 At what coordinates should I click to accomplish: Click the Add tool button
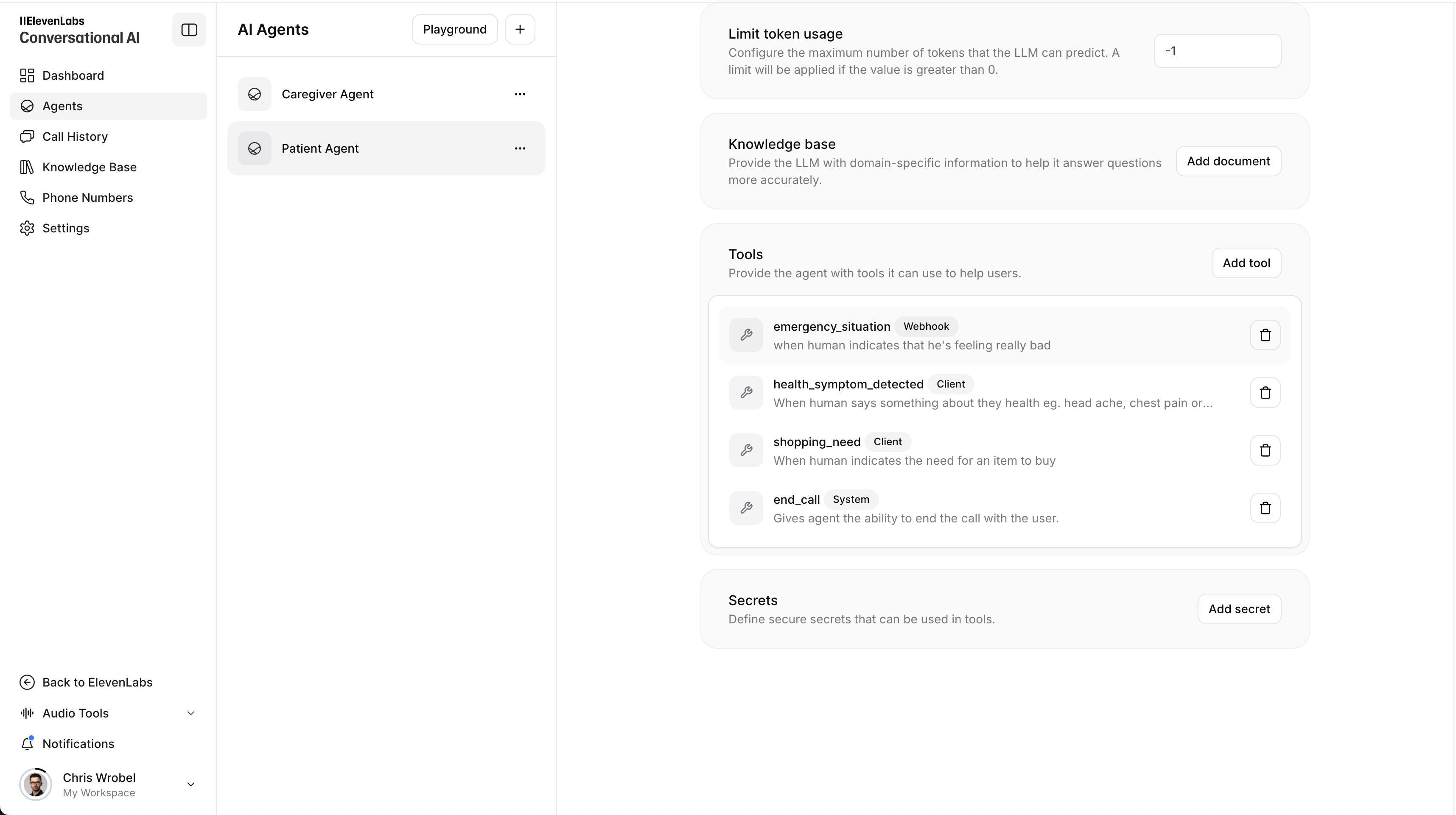tap(1246, 263)
